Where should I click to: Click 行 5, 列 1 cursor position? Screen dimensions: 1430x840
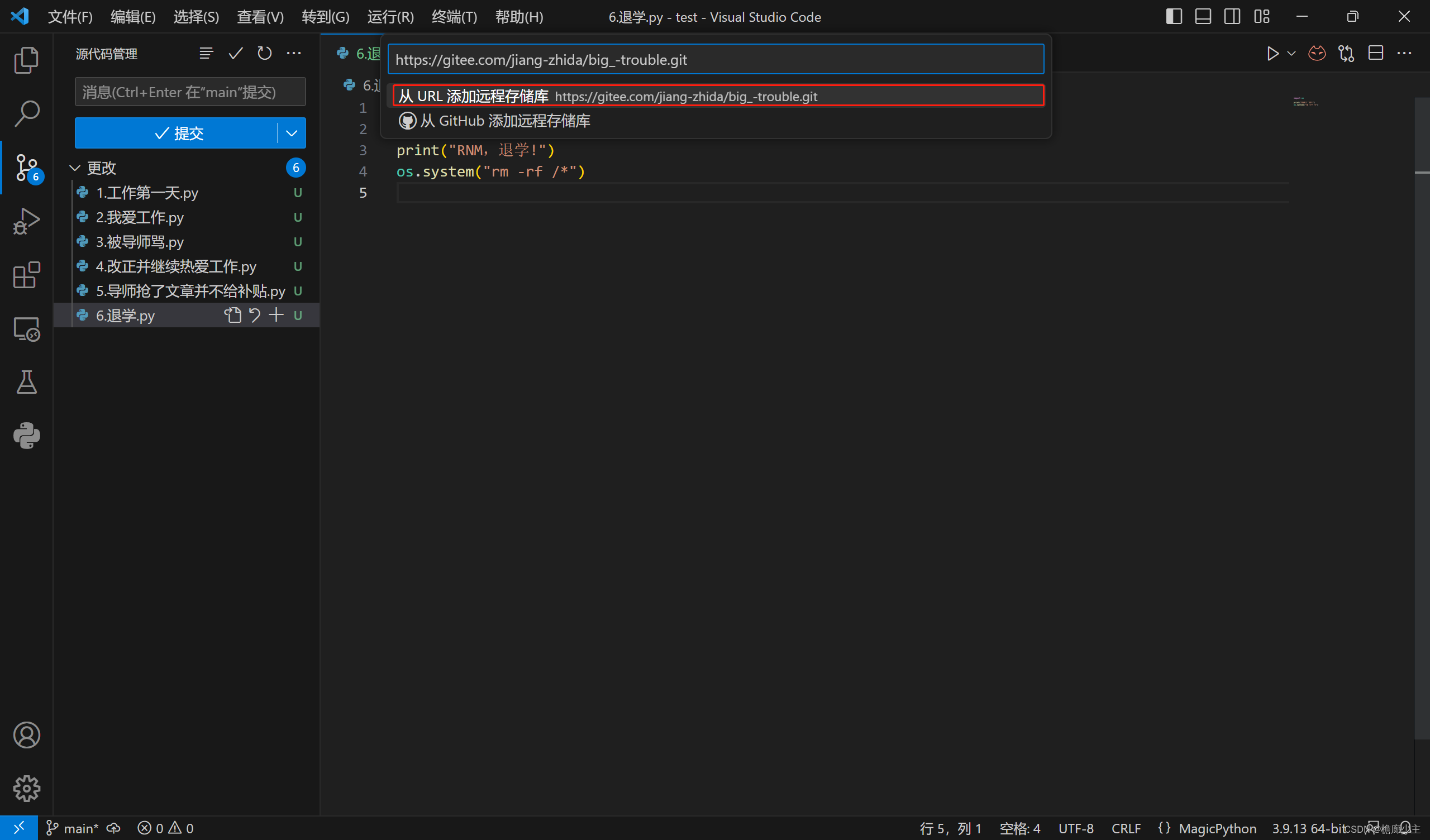point(951,828)
